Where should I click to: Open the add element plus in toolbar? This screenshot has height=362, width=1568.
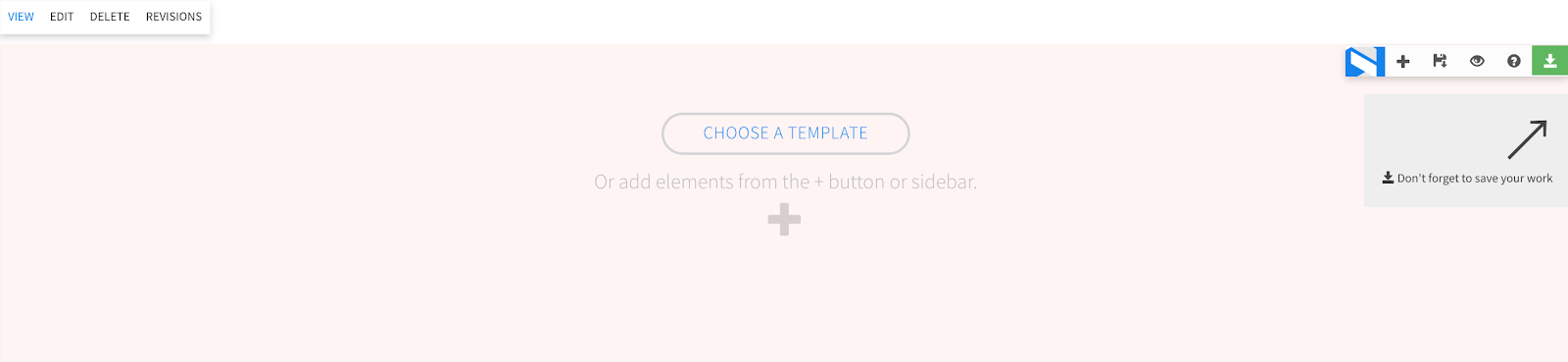click(x=1402, y=61)
